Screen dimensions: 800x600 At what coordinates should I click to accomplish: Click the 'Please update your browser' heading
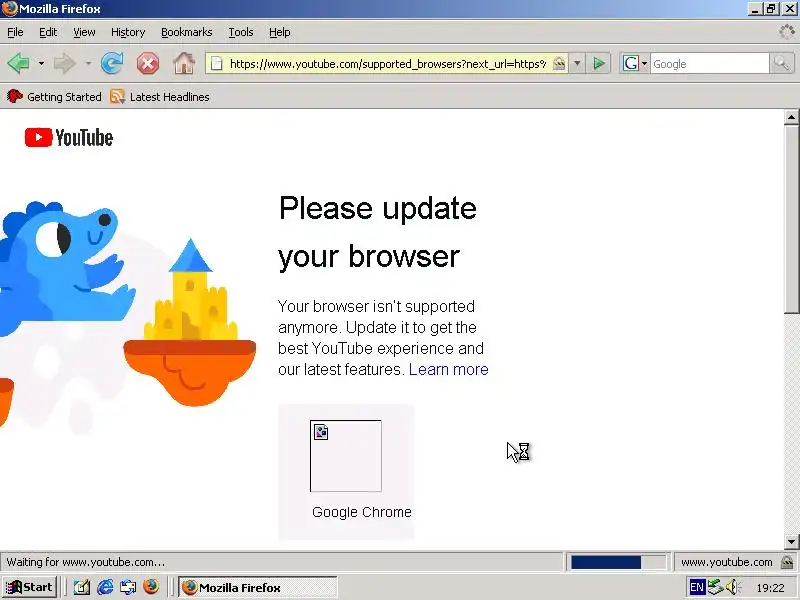378,232
